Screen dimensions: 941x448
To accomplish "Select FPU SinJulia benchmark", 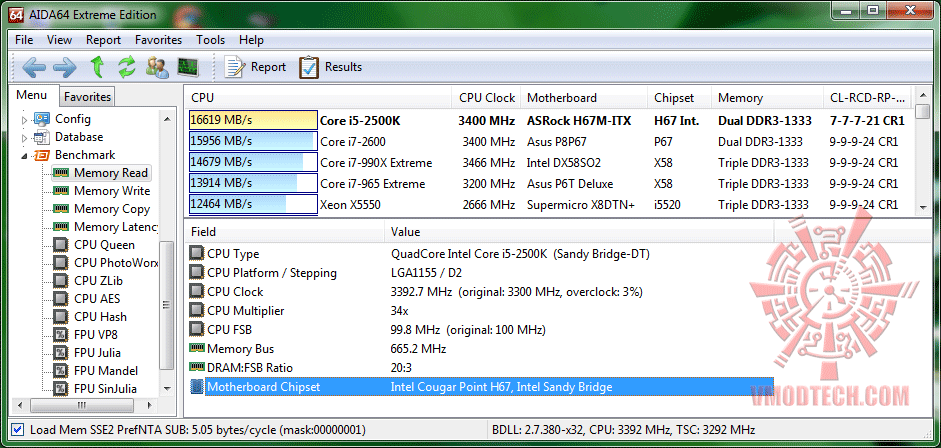I will point(105,389).
